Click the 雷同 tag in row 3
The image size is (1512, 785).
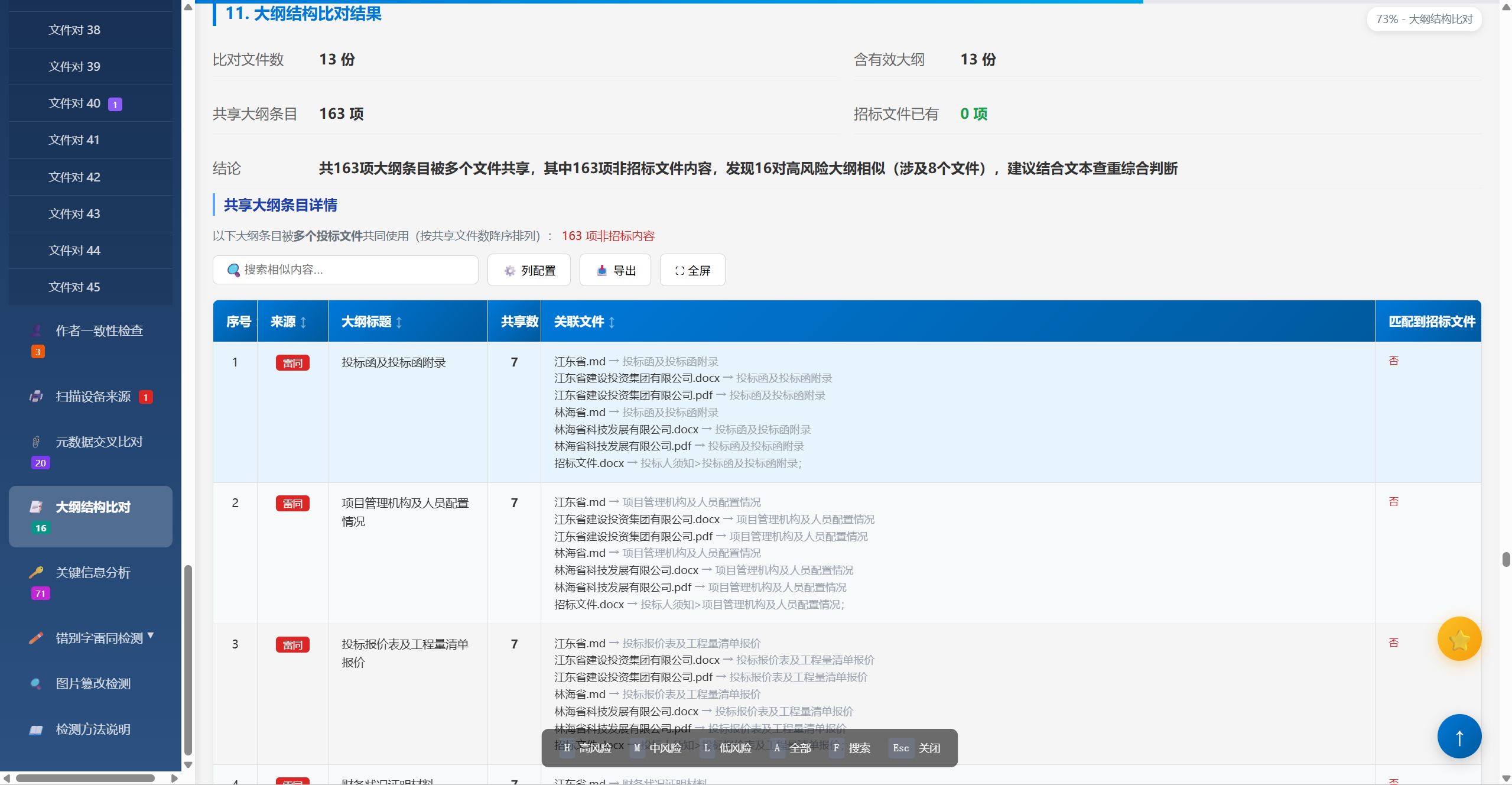[x=292, y=645]
